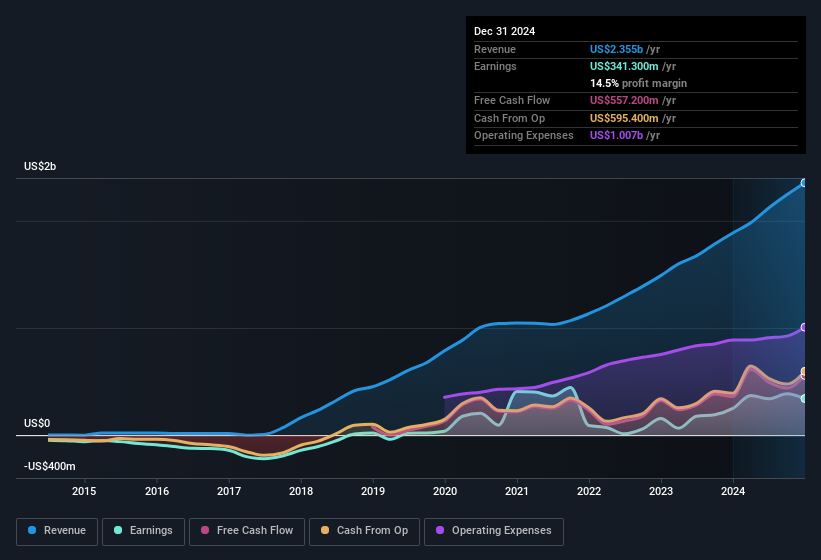The height and width of the screenshot is (560, 821).
Task: Click the US$0 y-axis label
Action: tap(37, 423)
